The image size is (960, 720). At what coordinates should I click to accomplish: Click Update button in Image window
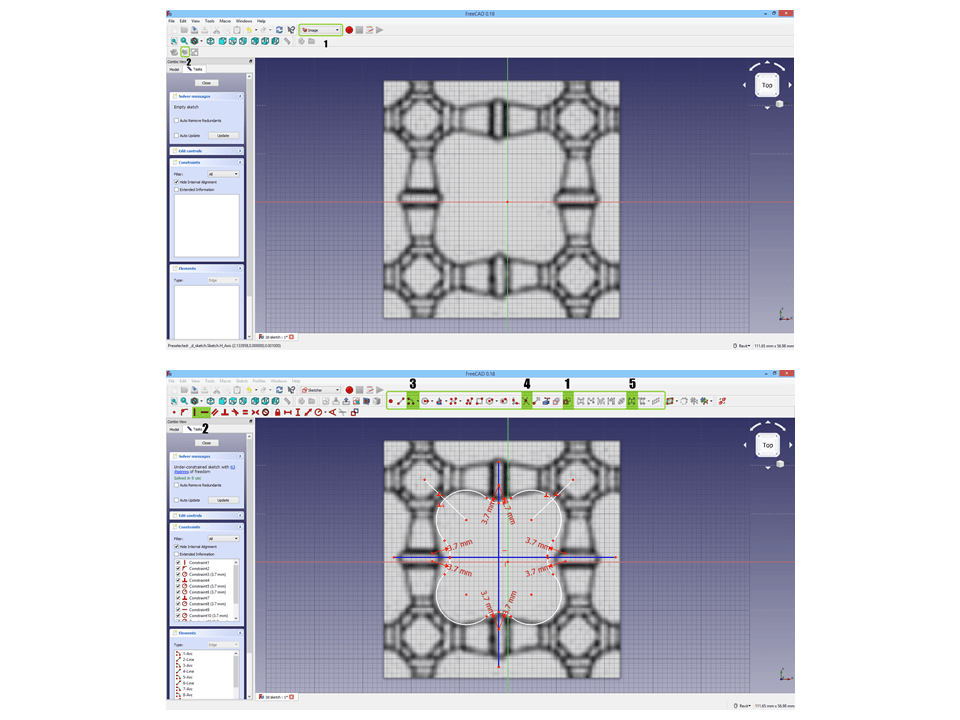[223, 135]
